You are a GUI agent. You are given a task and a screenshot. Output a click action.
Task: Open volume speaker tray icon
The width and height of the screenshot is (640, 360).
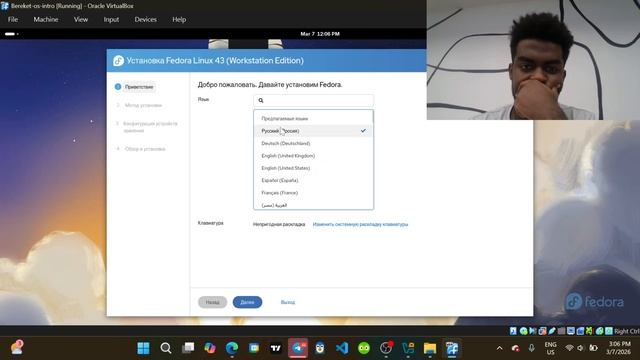point(581,348)
